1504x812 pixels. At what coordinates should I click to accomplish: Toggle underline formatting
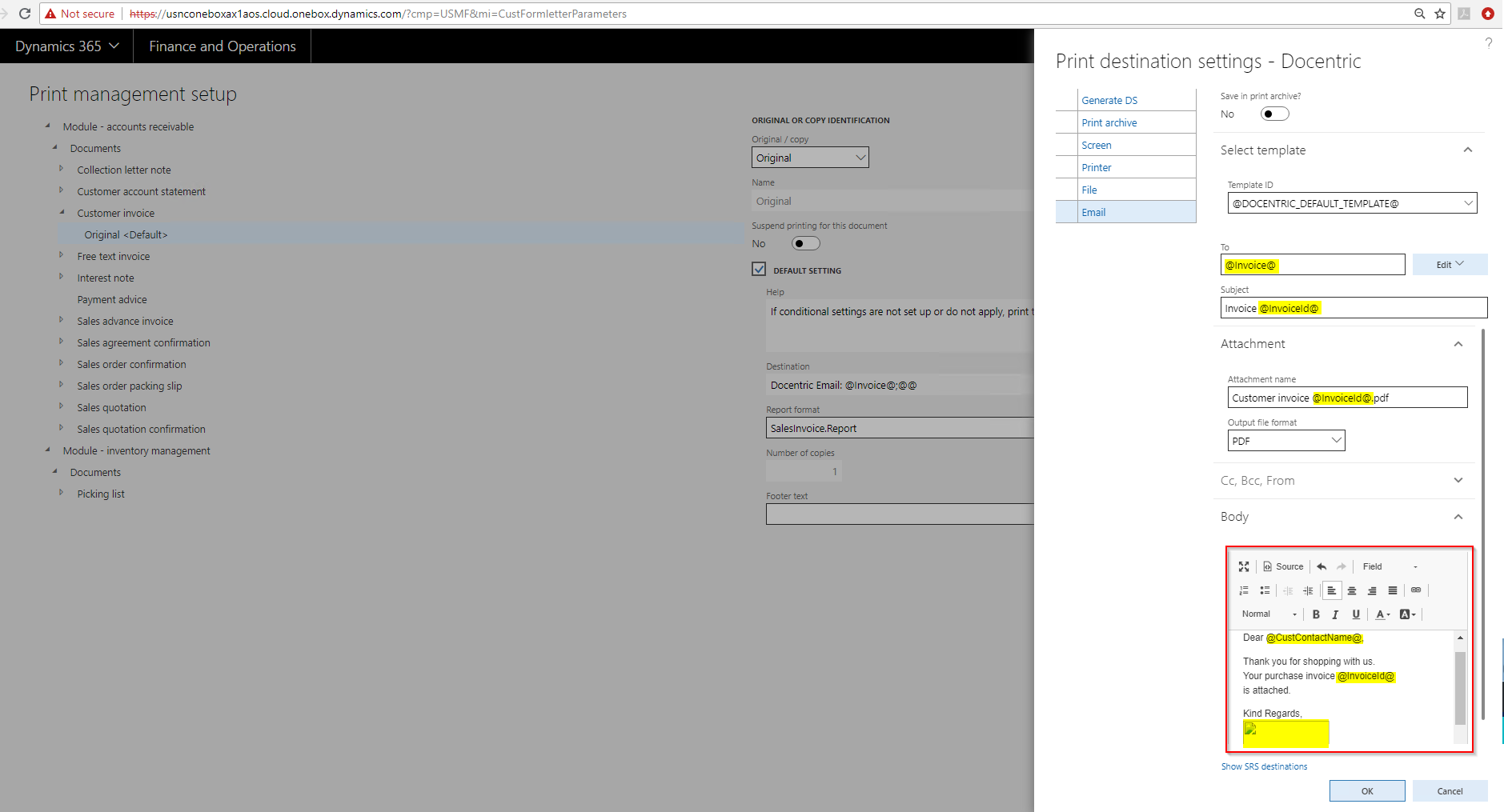click(x=1356, y=614)
